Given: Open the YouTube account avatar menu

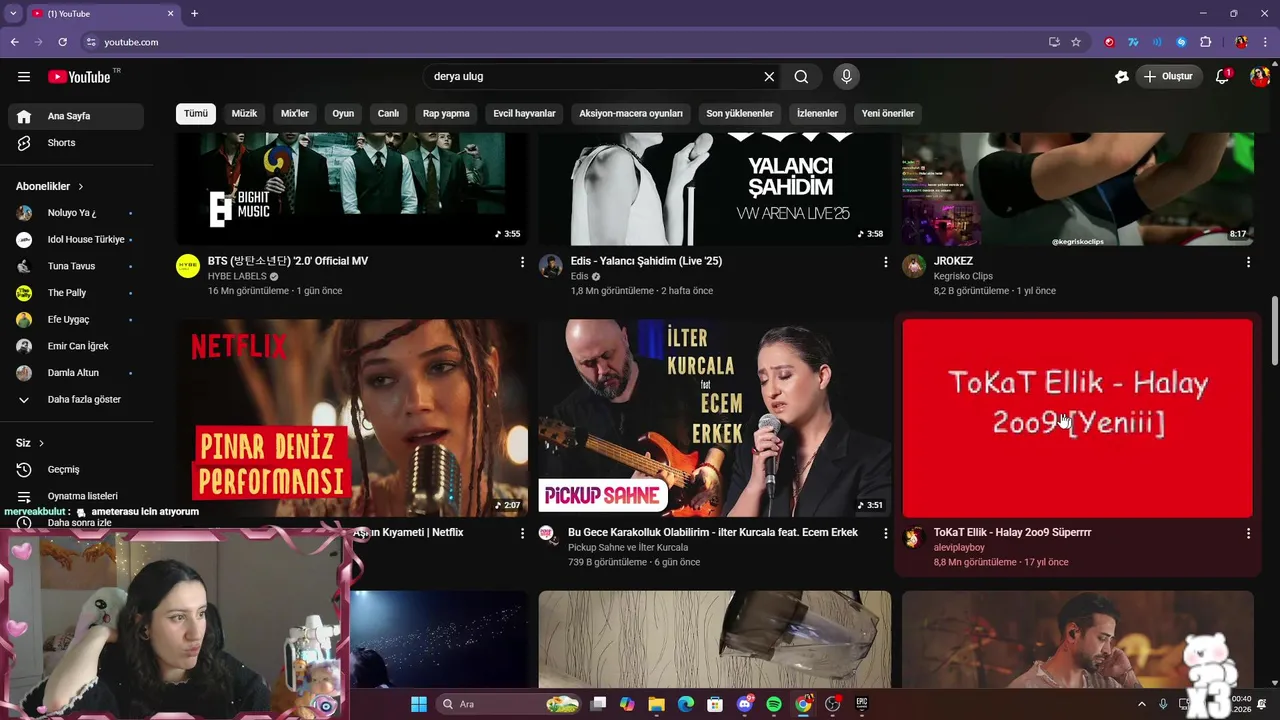Looking at the screenshot, I should pyautogui.click(x=1259, y=77).
